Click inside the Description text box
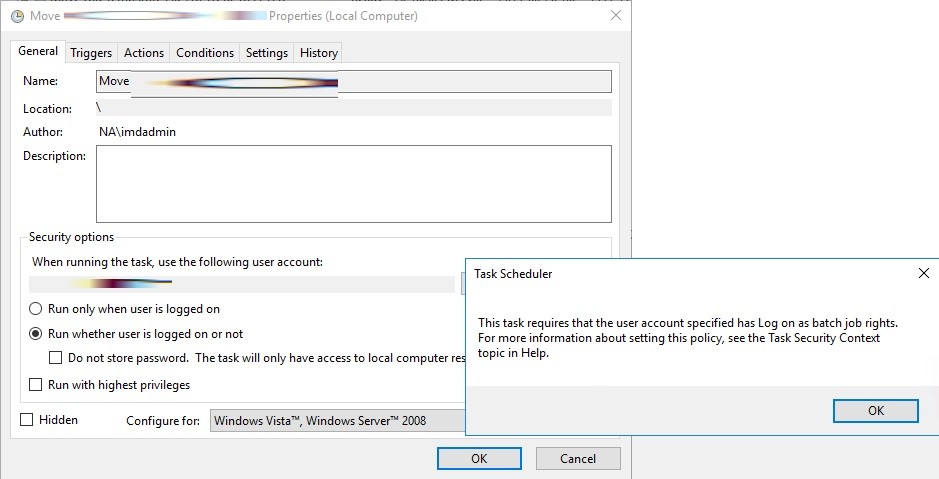The height and width of the screenshot is (479, 939). pos(353,184)
